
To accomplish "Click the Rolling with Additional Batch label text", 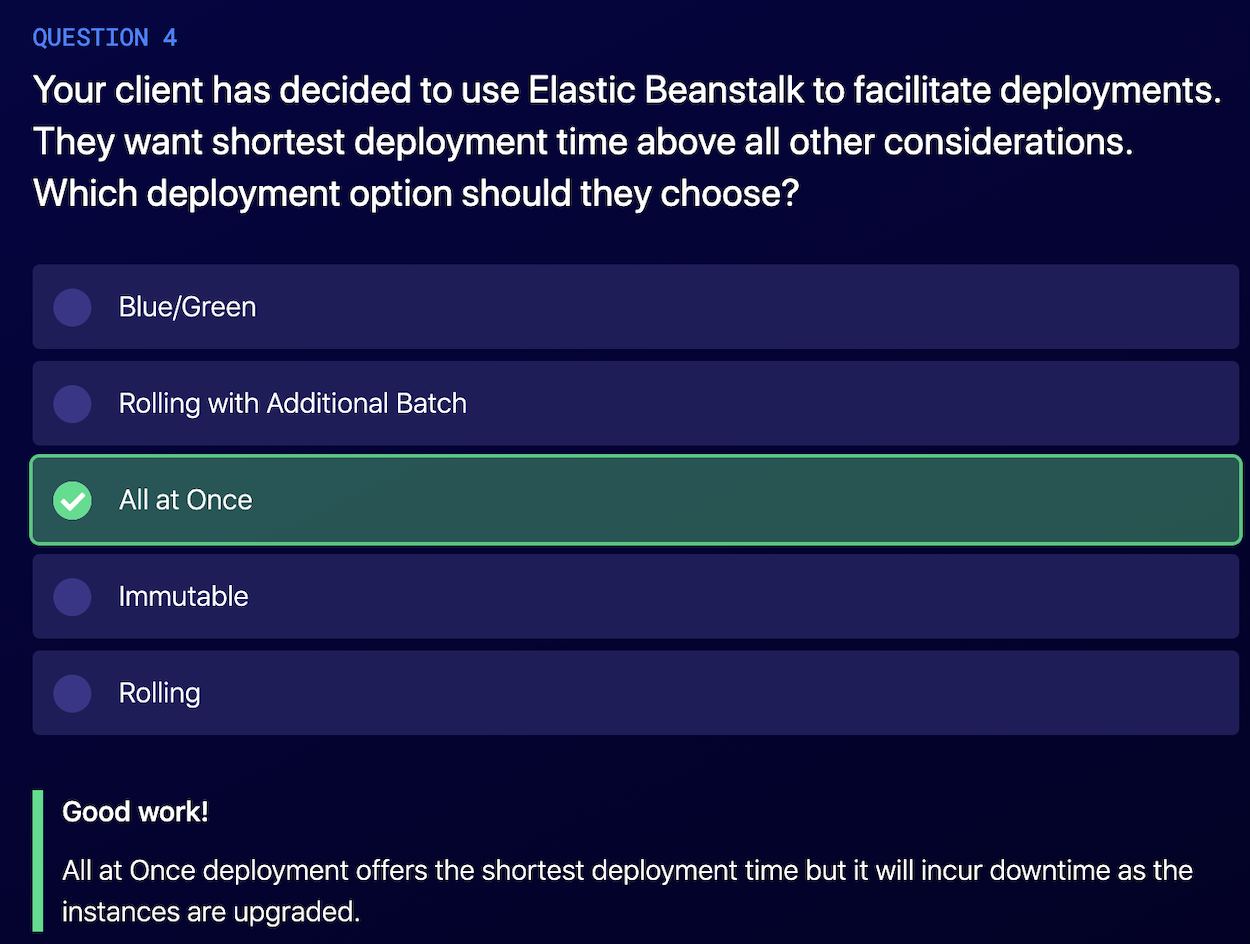I will (292, 403).
